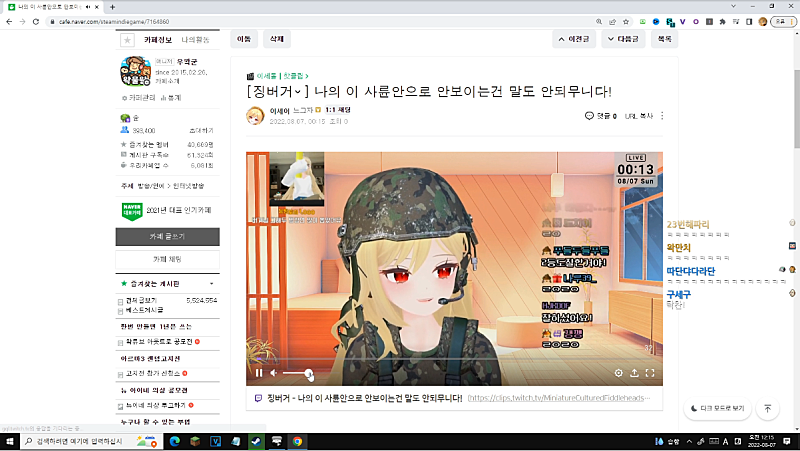
Task: Open the Windows notification center icon
Action: click(x=787, y=441)
